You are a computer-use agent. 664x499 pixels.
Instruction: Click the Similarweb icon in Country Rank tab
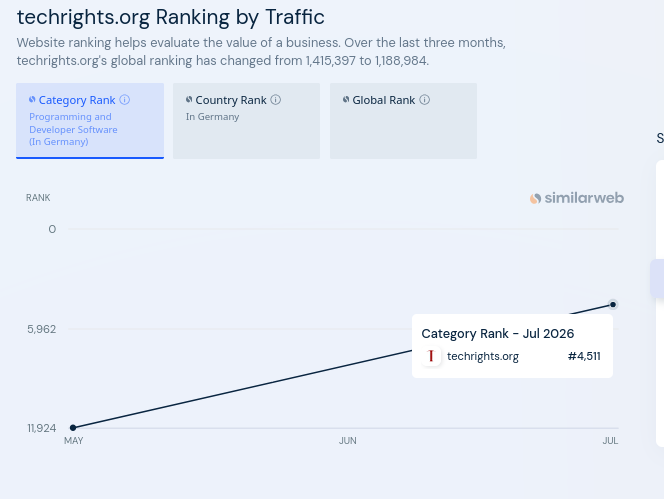click(x=189, y=100)
